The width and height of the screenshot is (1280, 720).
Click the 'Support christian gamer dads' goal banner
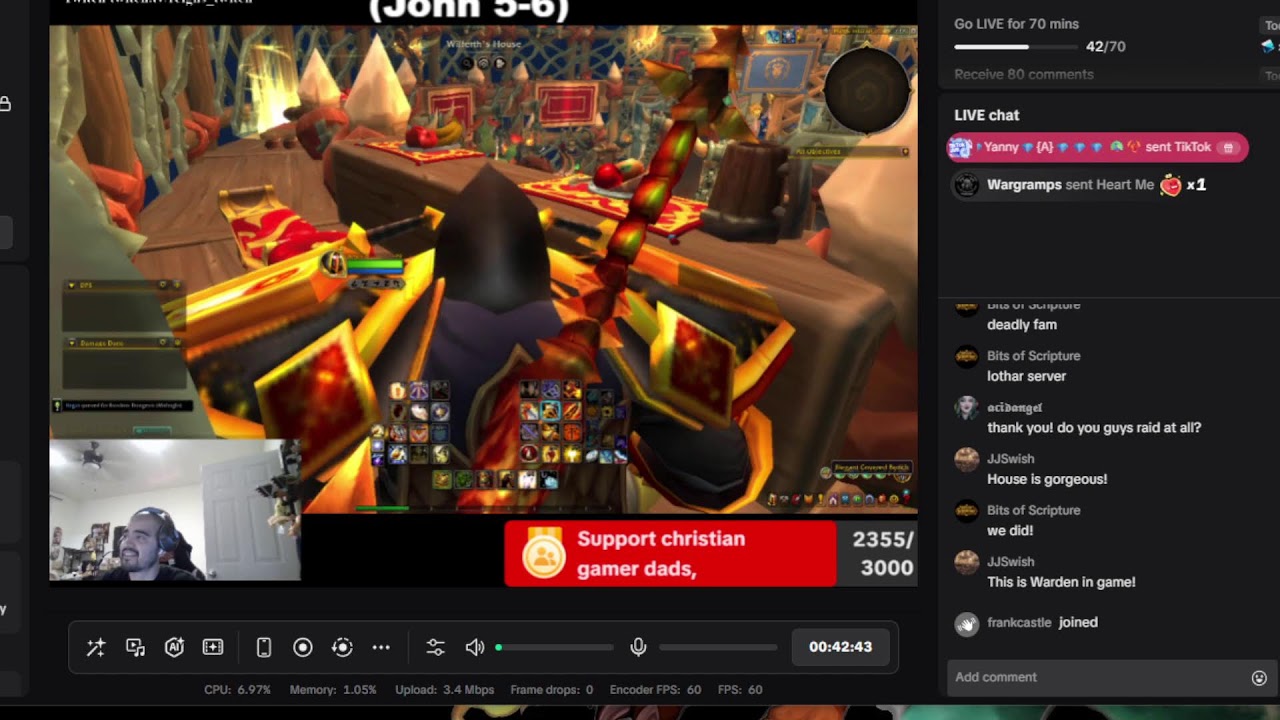pos(670,553)
